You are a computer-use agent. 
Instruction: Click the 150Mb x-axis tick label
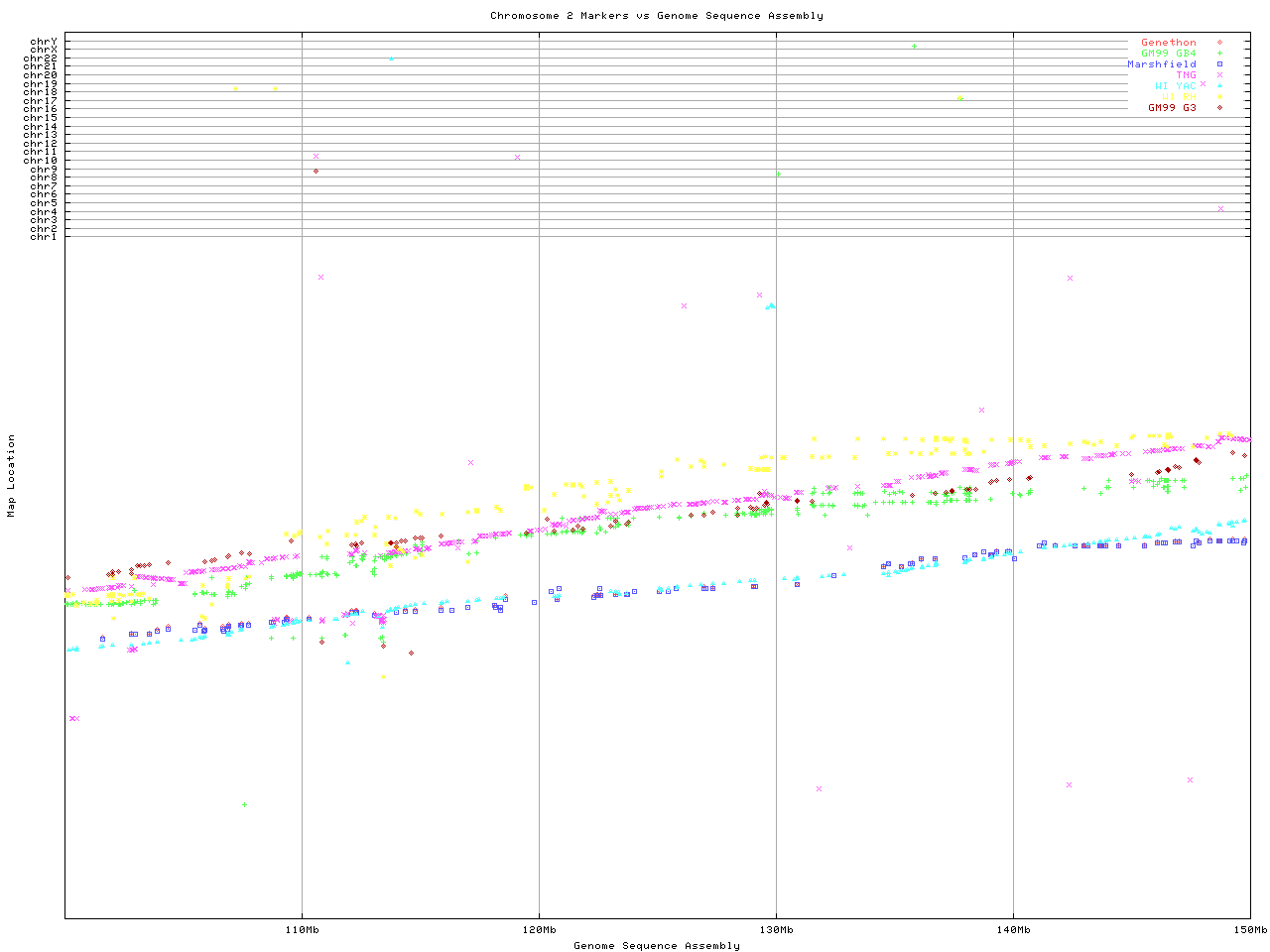tap(1249, 930)
